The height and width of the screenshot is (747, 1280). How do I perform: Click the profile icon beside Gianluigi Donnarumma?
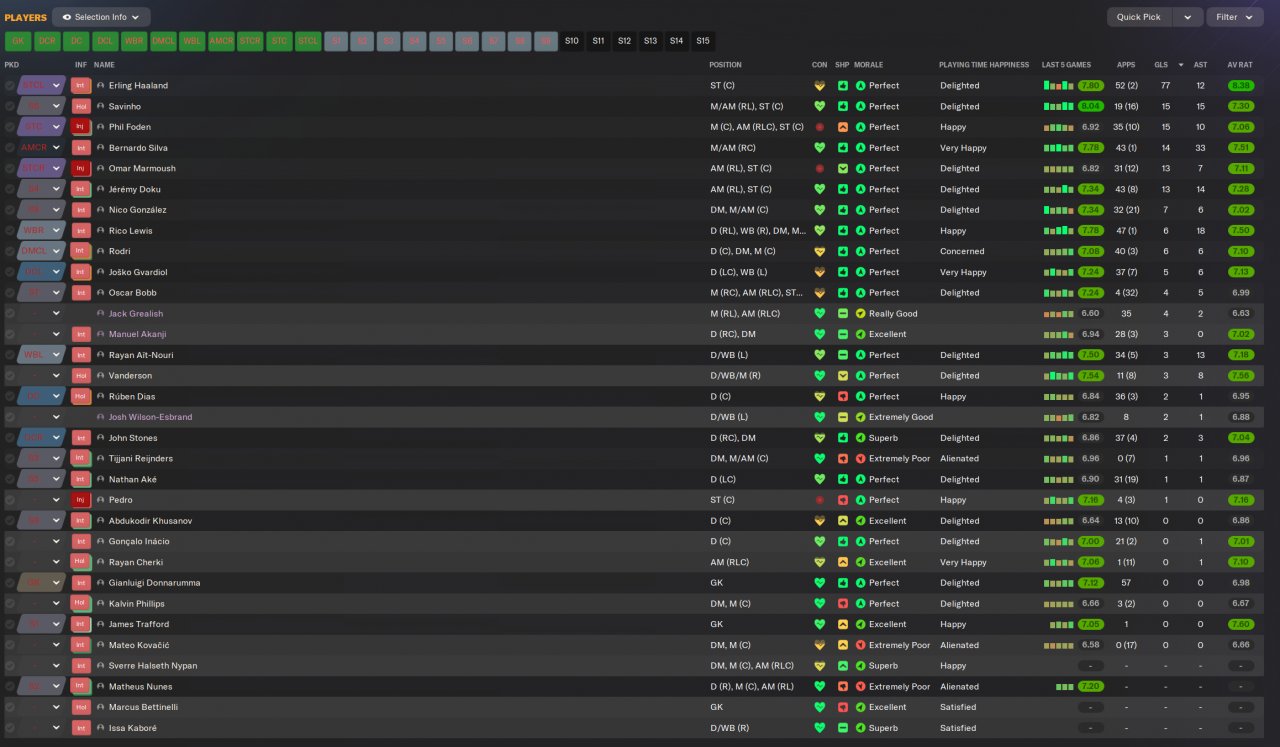click(101, 583)
